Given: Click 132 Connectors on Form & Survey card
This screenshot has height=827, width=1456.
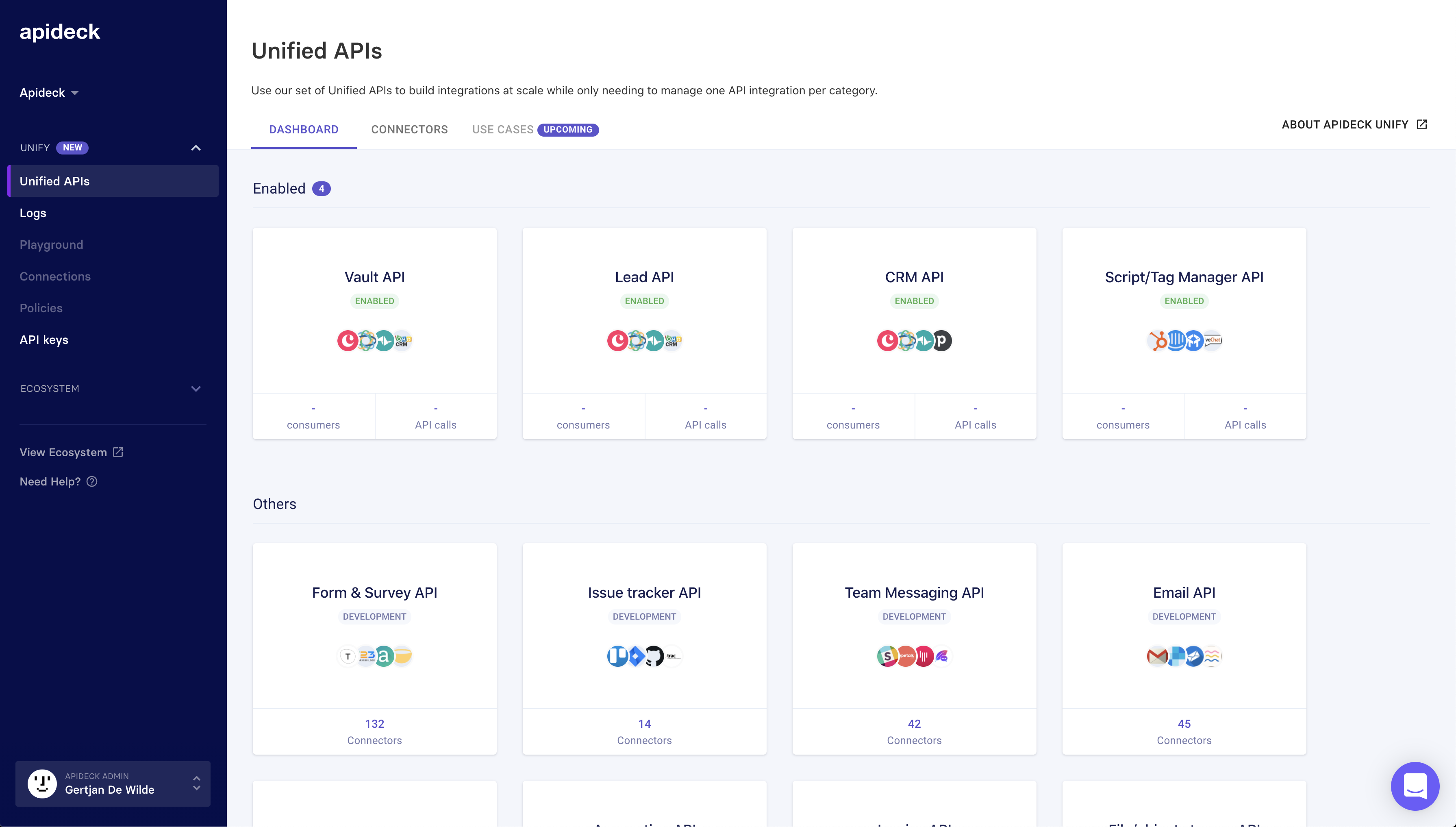Looking at the screenshot, I should (374, 731).
